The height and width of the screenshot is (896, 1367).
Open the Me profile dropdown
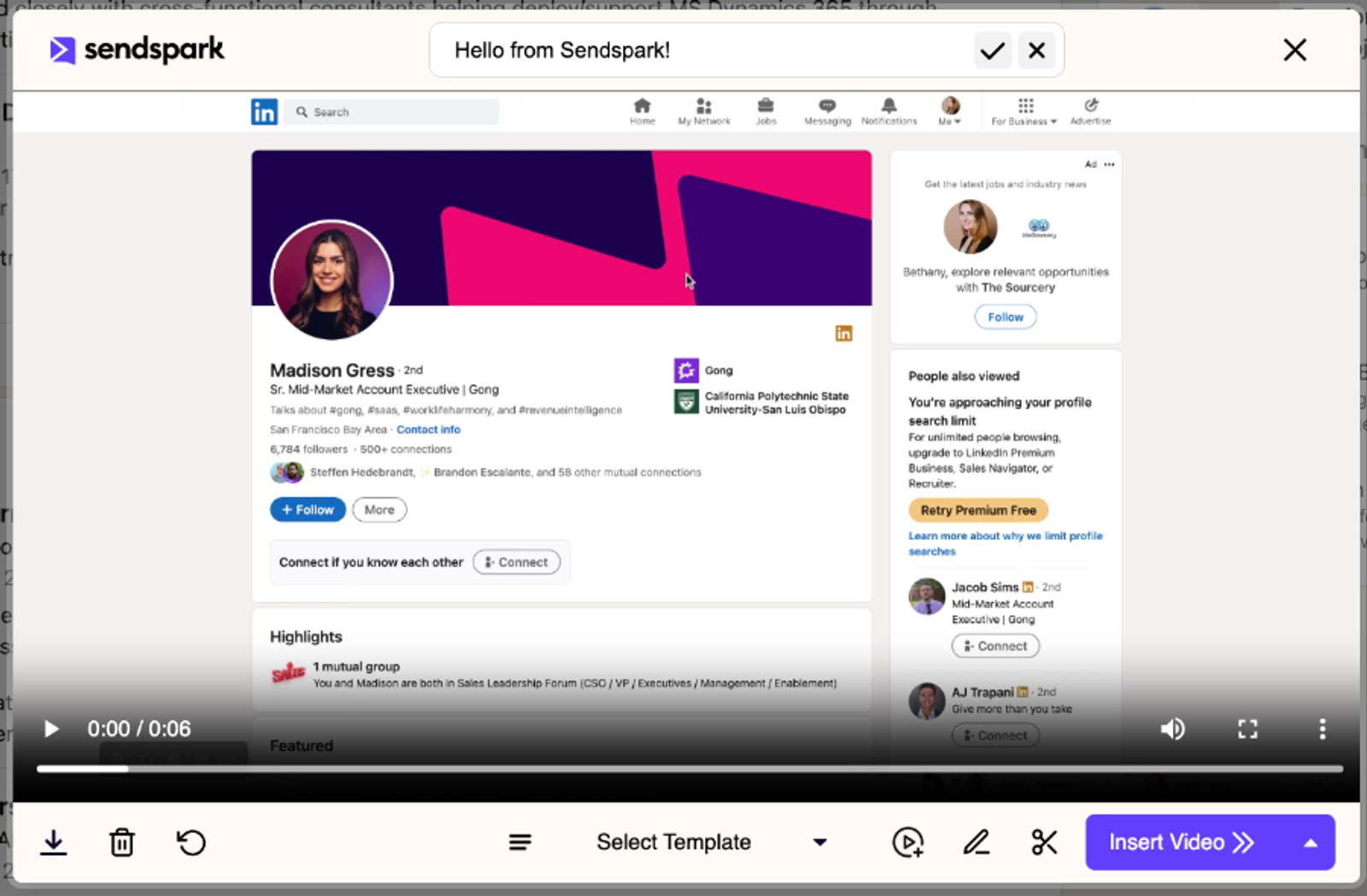(950, 112)
